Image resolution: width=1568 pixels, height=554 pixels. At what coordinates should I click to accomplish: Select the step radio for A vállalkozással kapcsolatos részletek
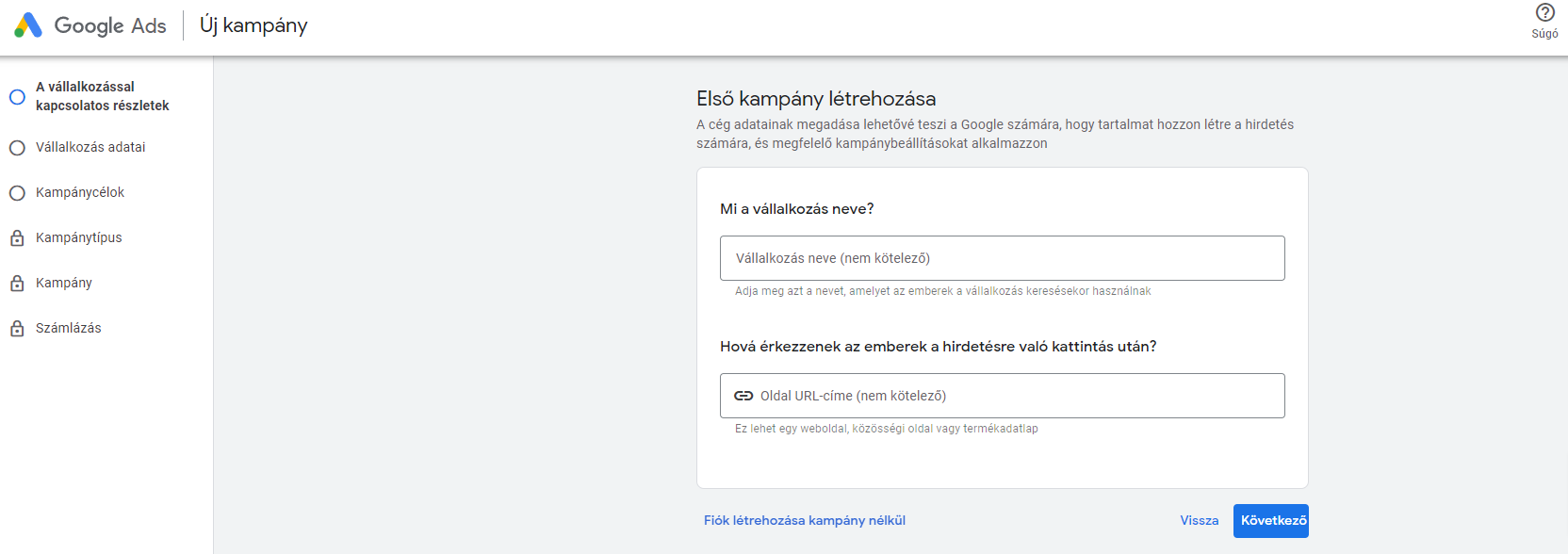[16, 97]
